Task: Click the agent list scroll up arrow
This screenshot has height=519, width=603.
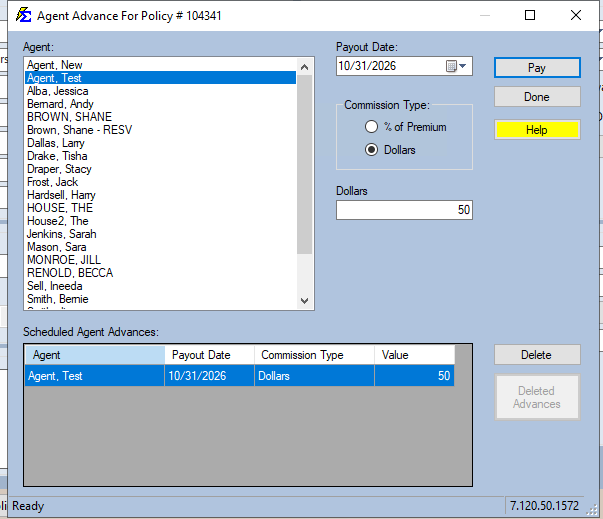Action: 305,67
